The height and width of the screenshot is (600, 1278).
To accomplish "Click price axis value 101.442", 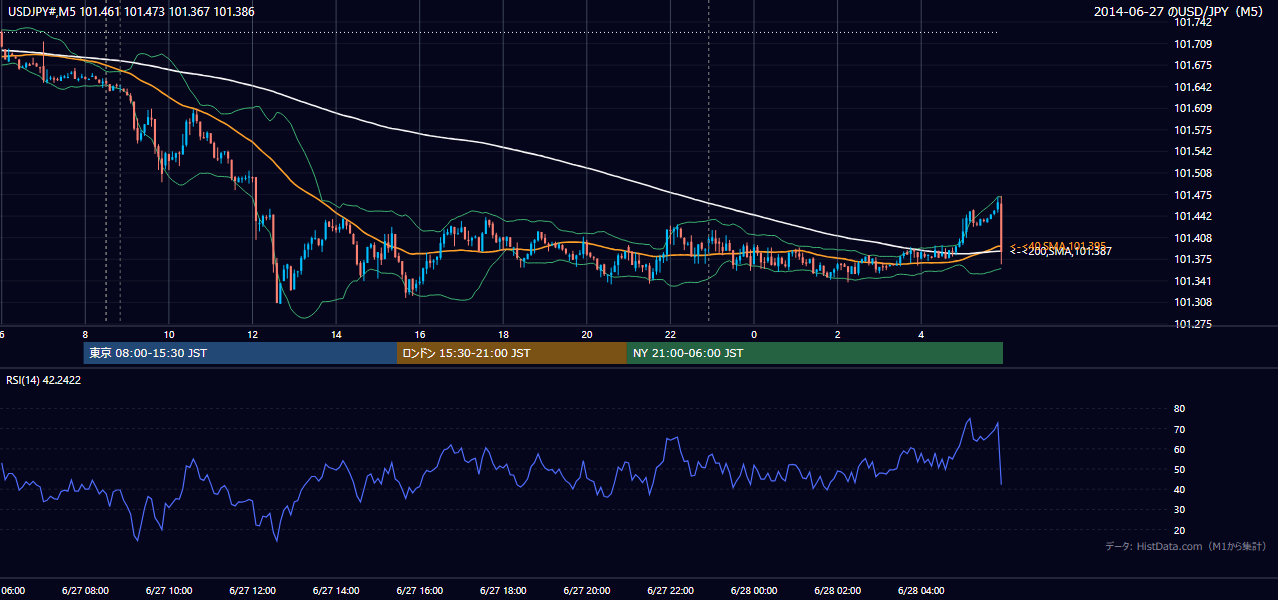I will [x=1192, y=216].
